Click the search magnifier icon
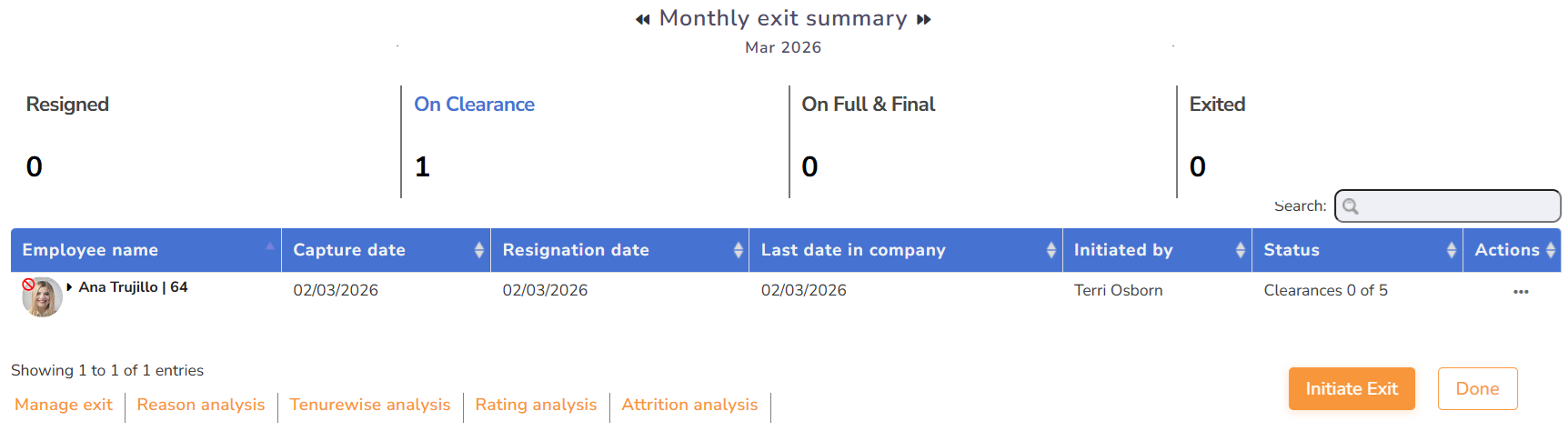This screenshot has height=431, width=1568. pyautogui.click(x=1351, y=206)
